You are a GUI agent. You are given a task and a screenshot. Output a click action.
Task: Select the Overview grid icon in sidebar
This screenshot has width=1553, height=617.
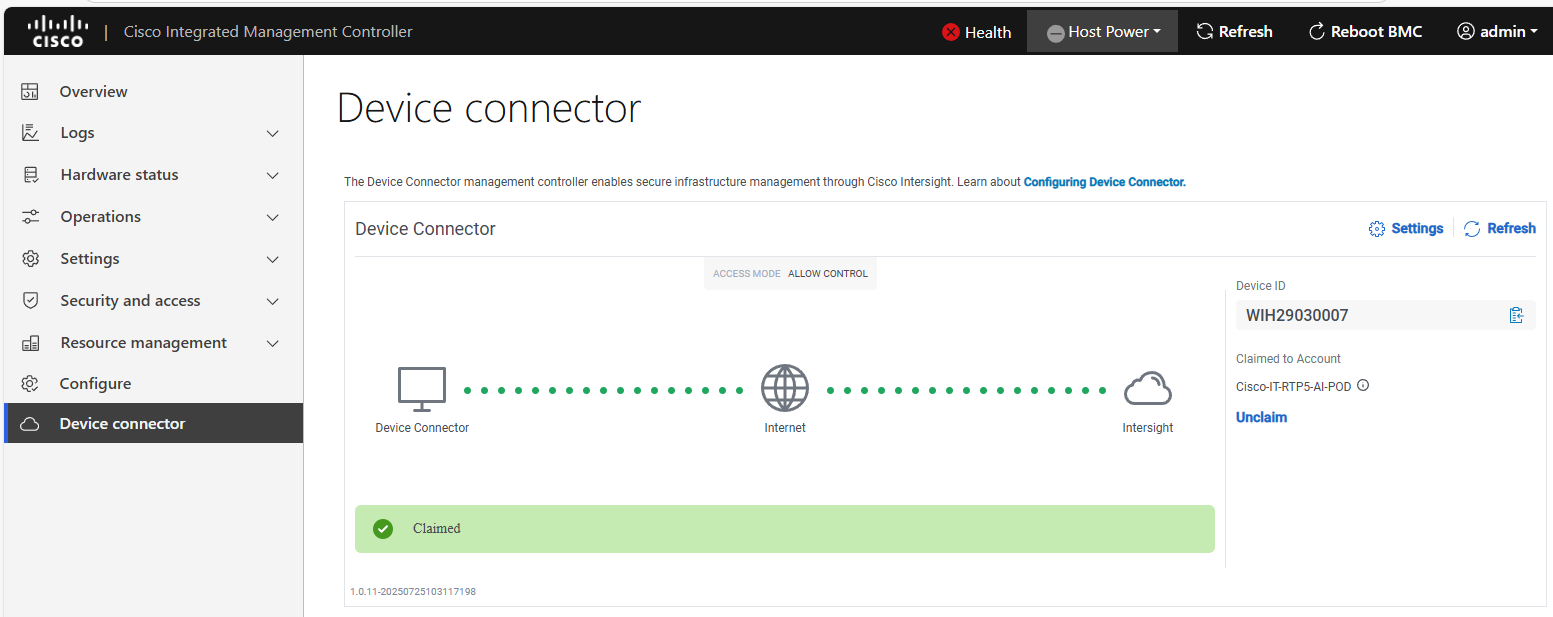[x=31, y=91]
